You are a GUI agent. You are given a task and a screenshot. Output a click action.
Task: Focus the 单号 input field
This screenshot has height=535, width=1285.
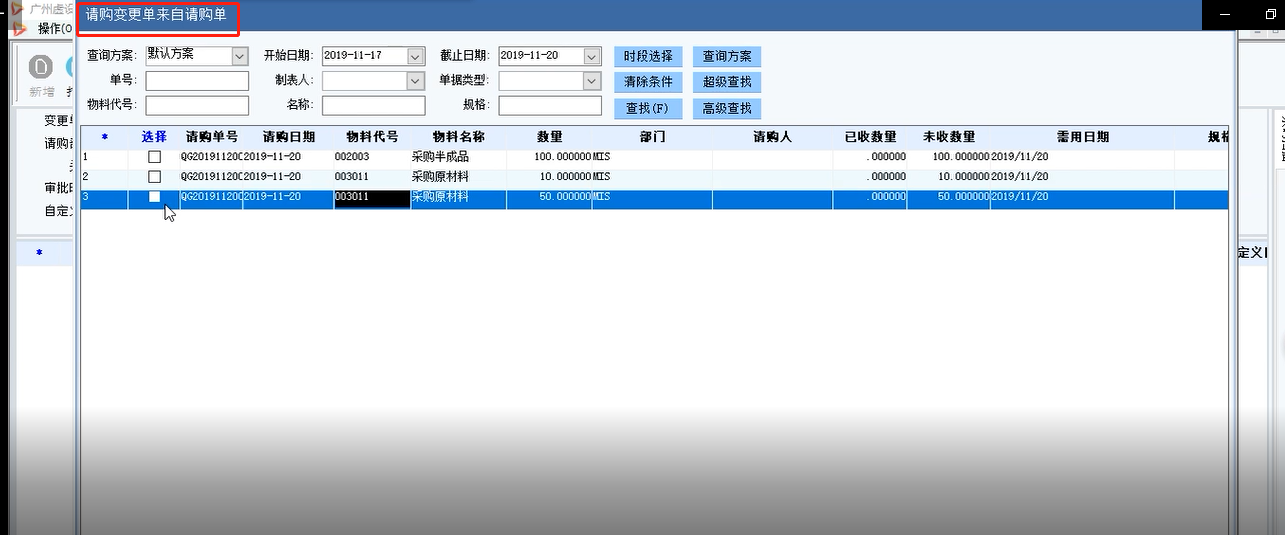pos(197,81)
